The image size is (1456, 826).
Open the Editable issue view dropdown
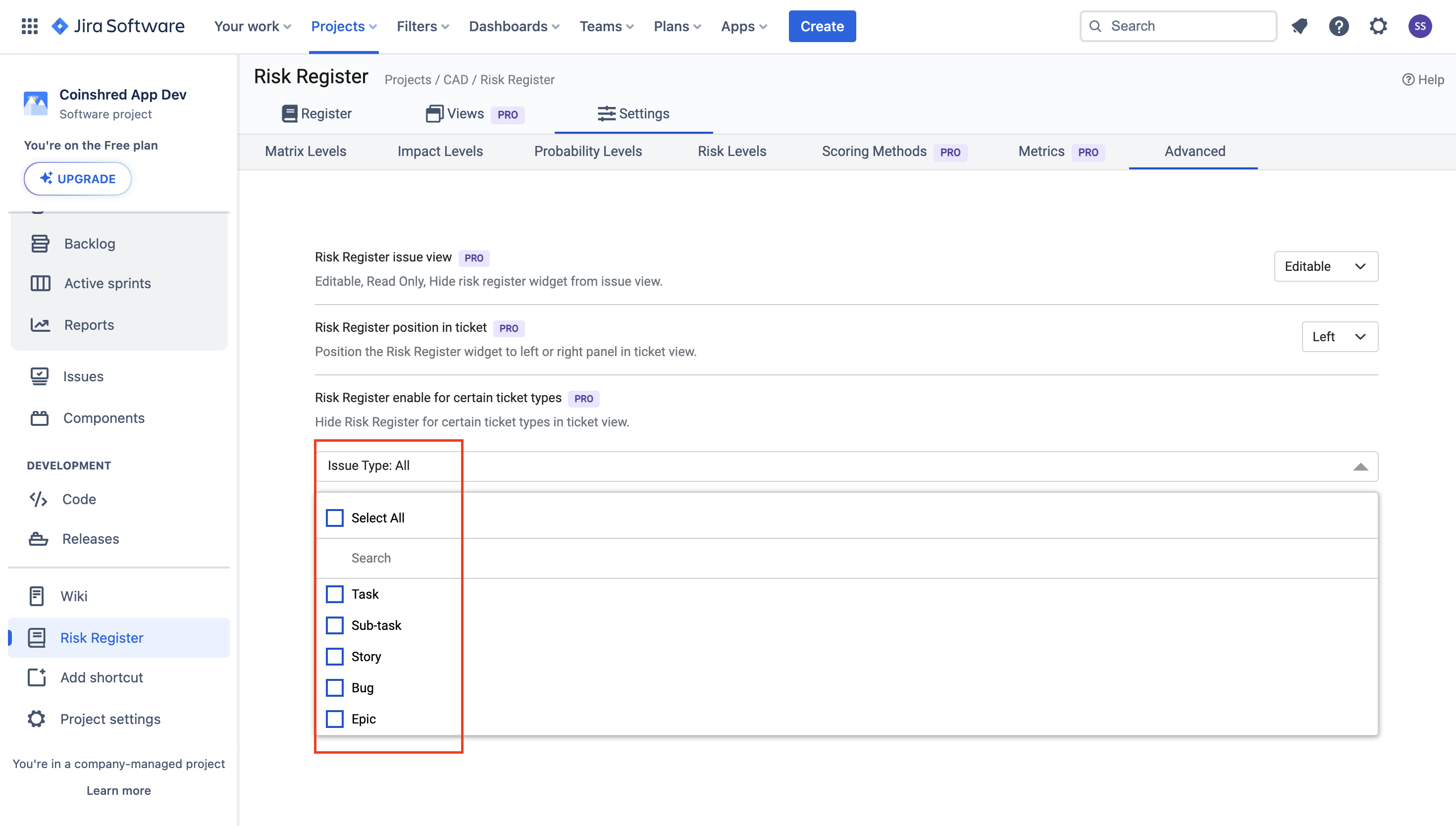pyautogui.click(x=1326, y=266)
